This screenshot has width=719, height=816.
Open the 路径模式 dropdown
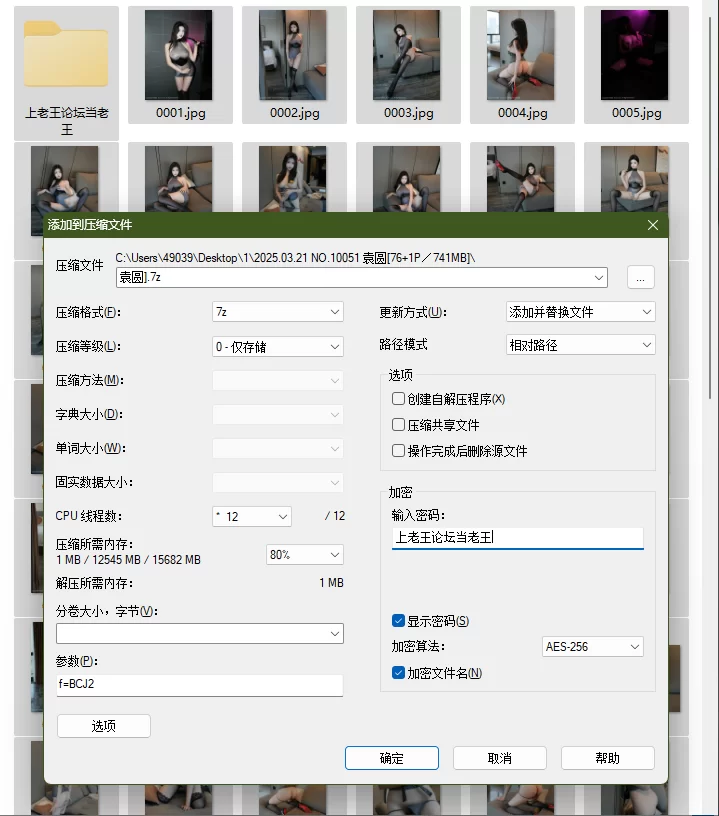pos(581,345)
